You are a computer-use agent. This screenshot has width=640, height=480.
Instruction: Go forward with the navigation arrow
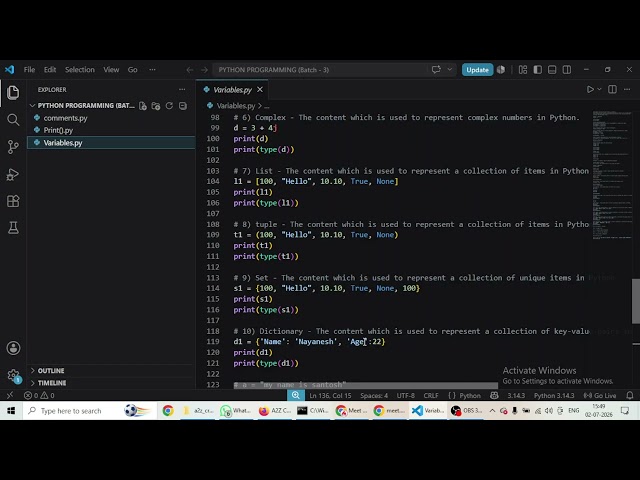pyautogui.click(x=204, y=70)
